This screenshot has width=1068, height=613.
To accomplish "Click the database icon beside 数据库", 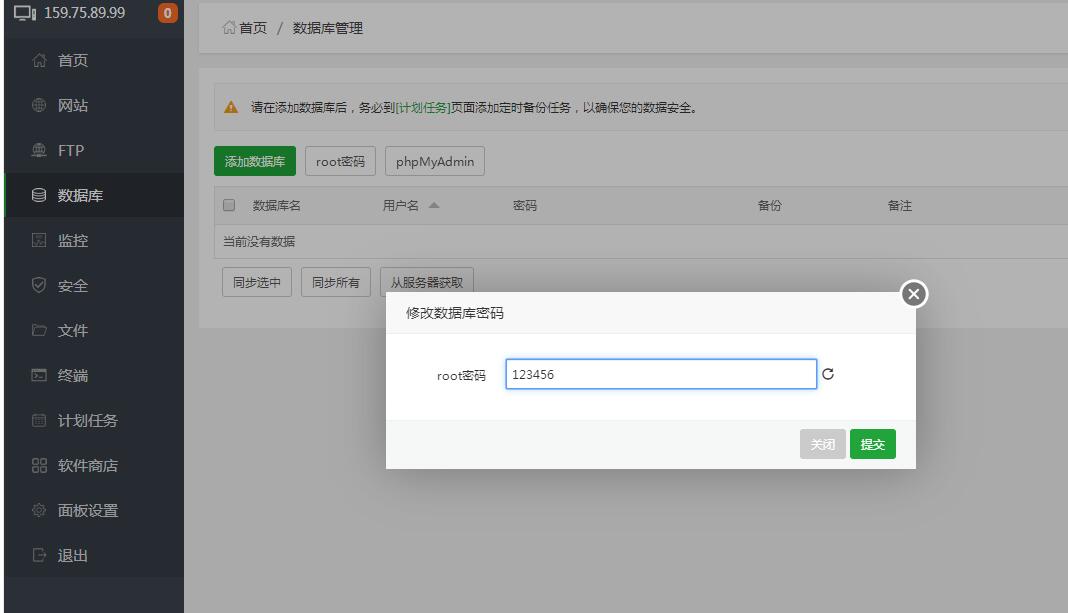I will coord(40,196).
